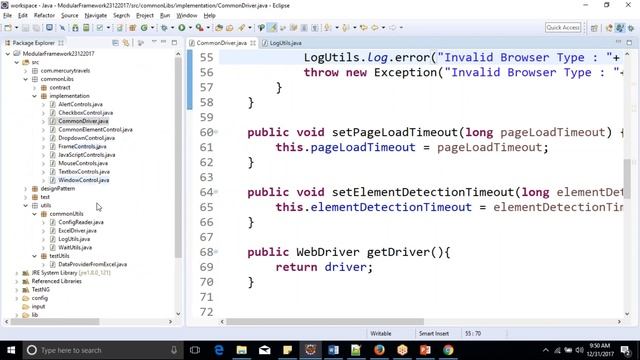Select WindowControl.java in the tree
Screen dimensions: 640x360
(x=84, y=180)
